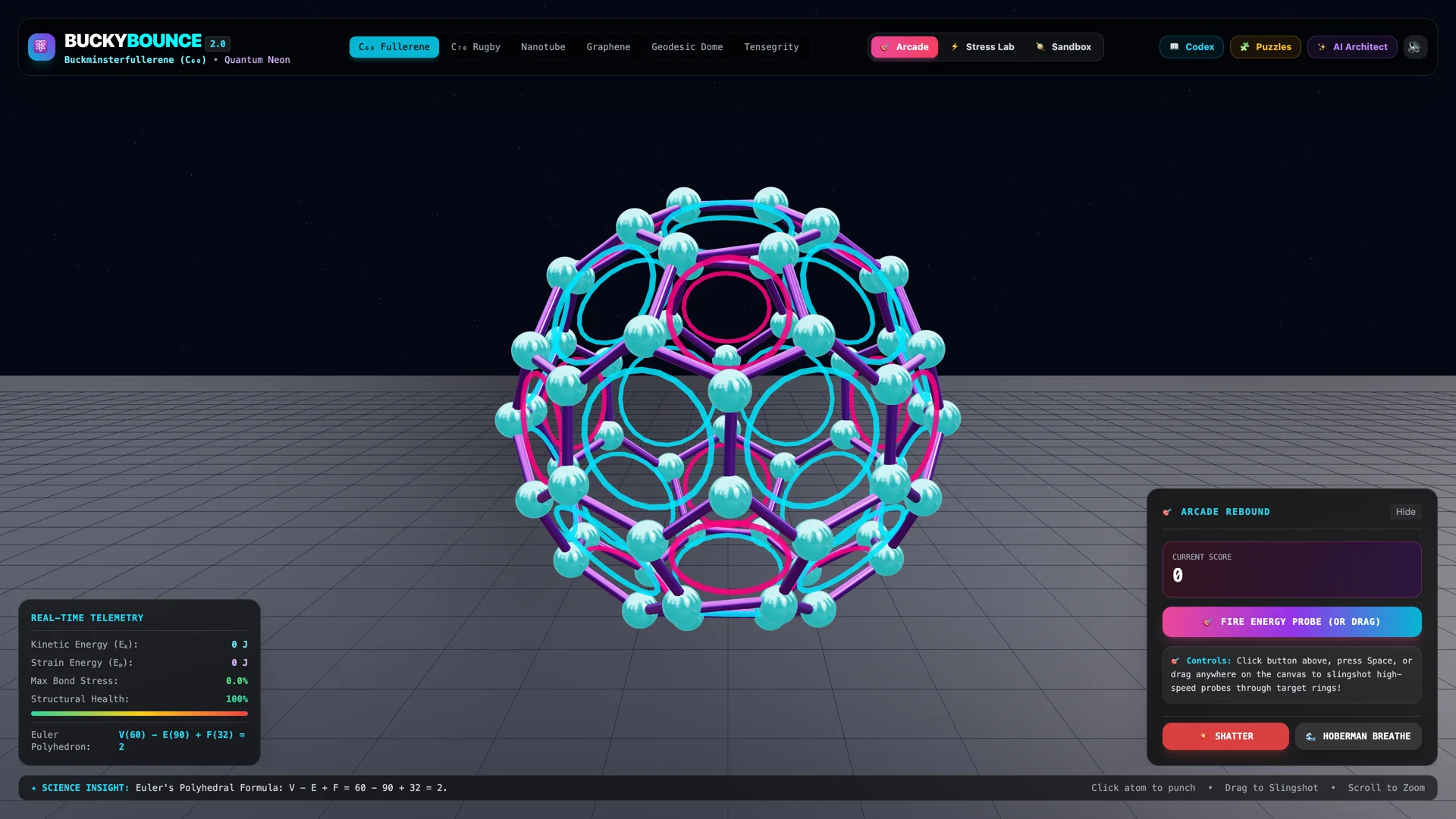The height and width of the screenshot is (819, 1456).
Task: Click the BuckyBounce atom logo icon
Action: point(42,47)
